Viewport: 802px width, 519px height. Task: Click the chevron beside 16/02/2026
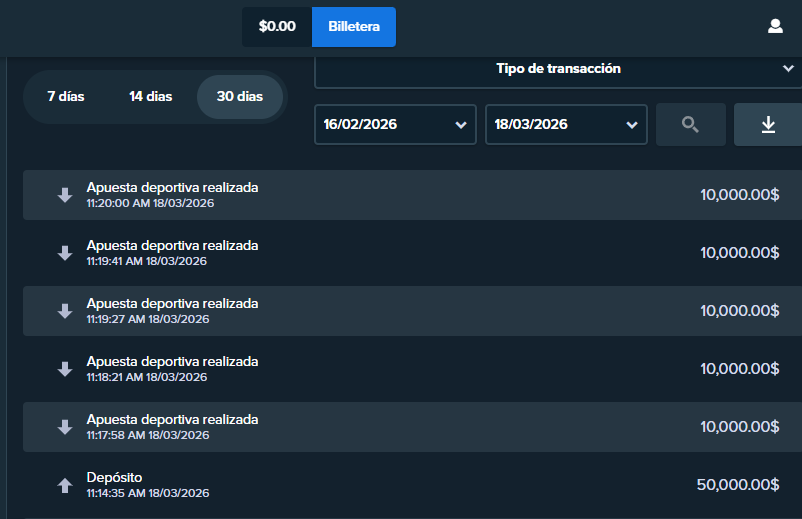[461, 125]
